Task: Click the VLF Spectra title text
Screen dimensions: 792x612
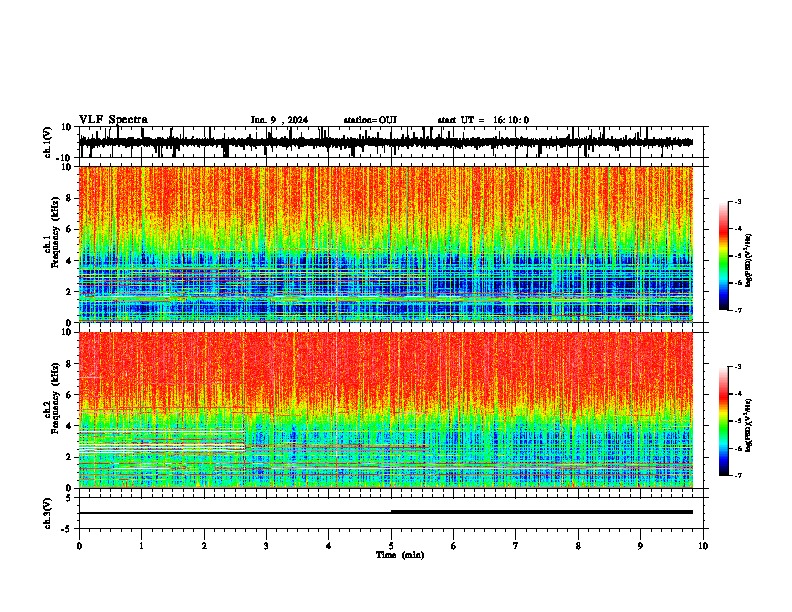Action: point(113,120)
